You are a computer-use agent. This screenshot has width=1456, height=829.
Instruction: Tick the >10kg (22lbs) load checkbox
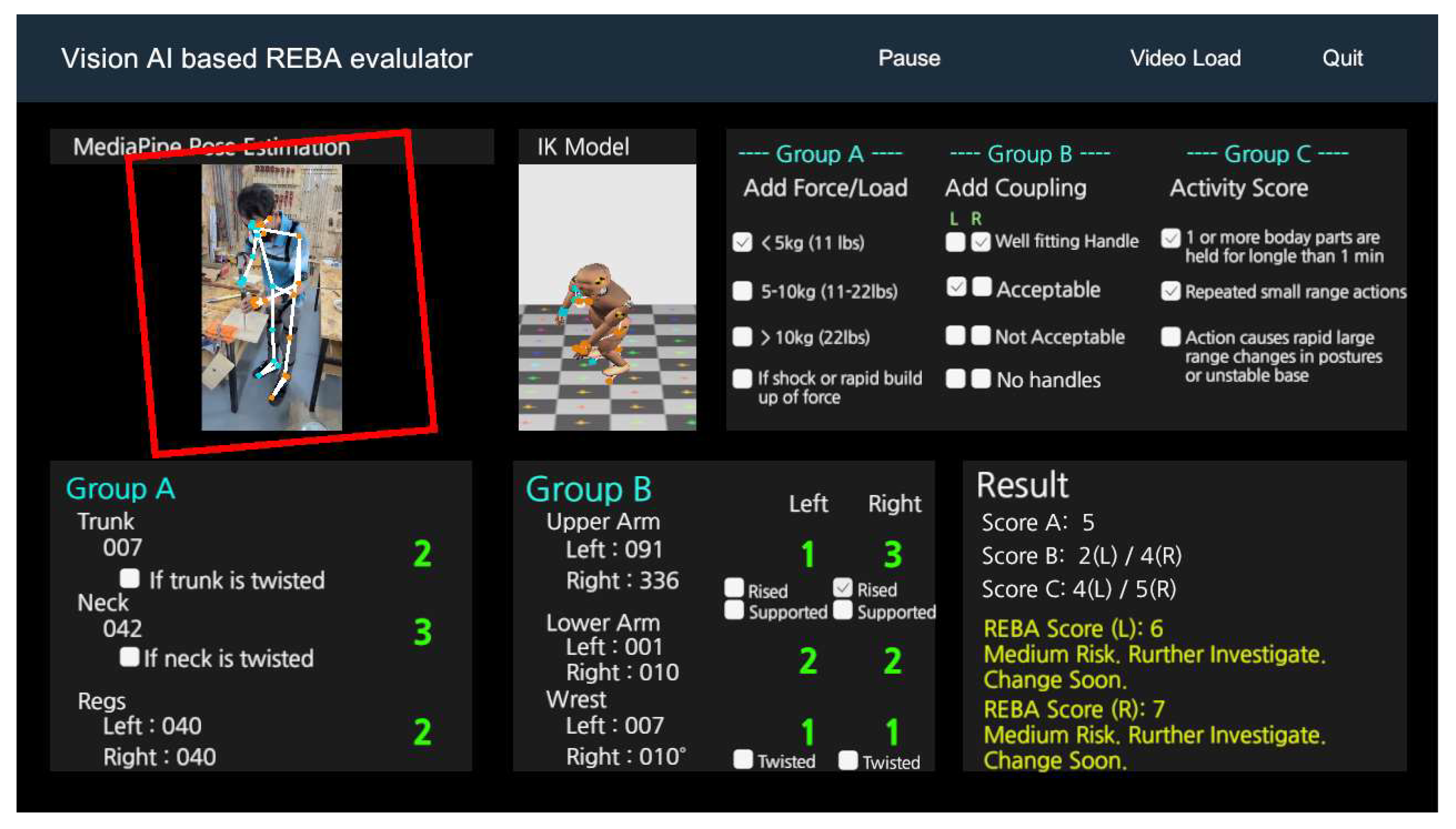pyautogui.click(x=741, y=336)
